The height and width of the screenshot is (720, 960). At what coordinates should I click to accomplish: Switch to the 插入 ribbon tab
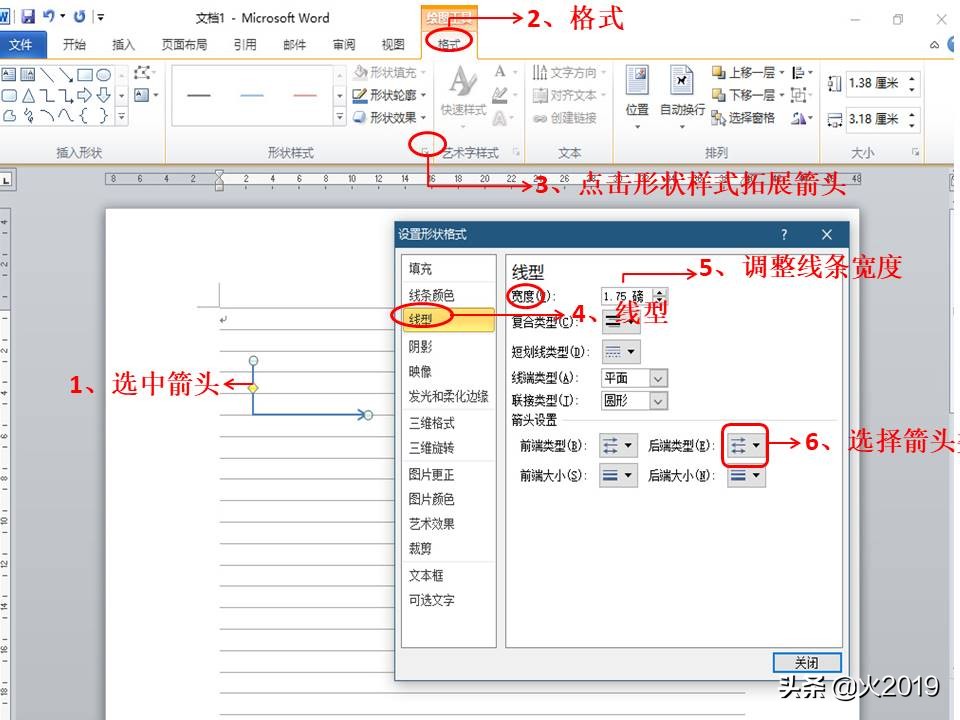pos(123,44)
